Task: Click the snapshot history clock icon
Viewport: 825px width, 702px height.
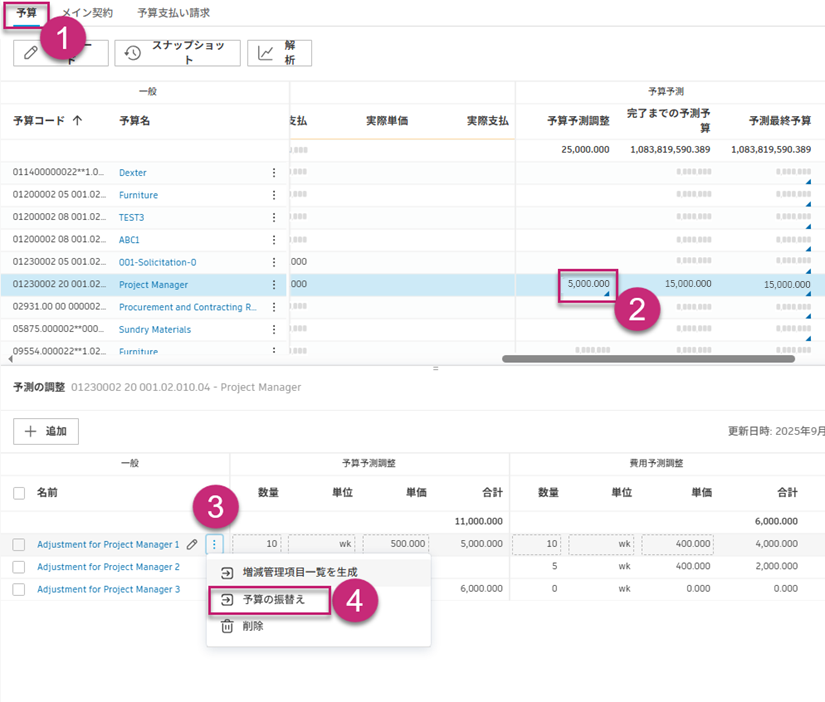Action: point(133,53)
